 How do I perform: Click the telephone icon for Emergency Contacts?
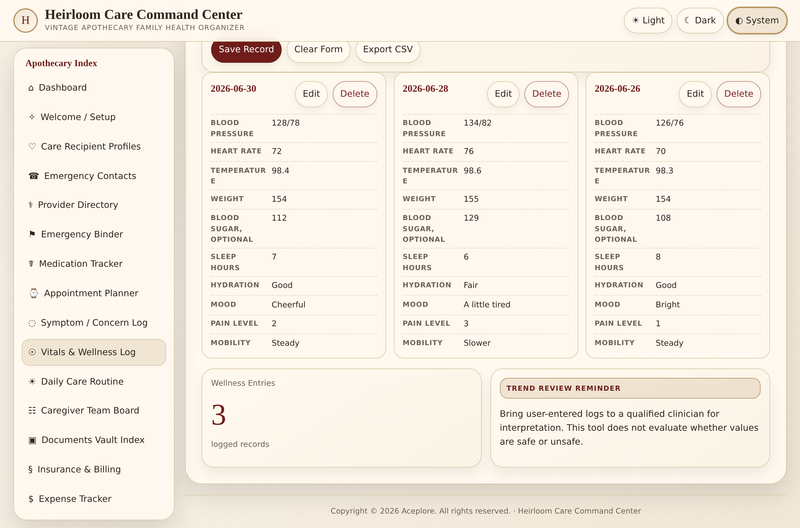point(34,176)
